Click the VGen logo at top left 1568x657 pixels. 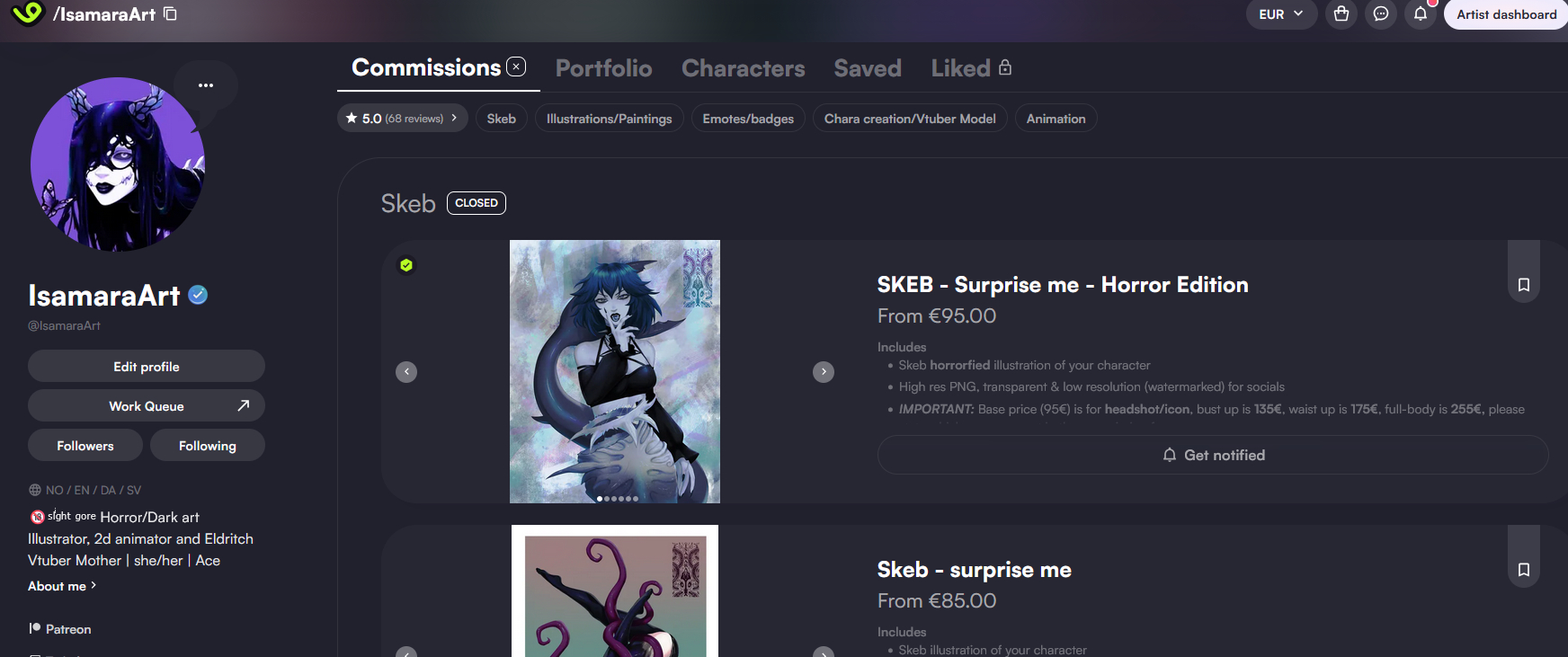[27, 13]
